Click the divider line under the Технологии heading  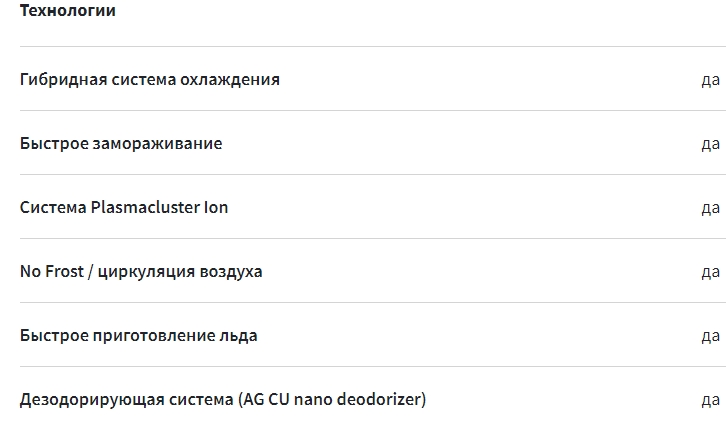pos(370,46)
